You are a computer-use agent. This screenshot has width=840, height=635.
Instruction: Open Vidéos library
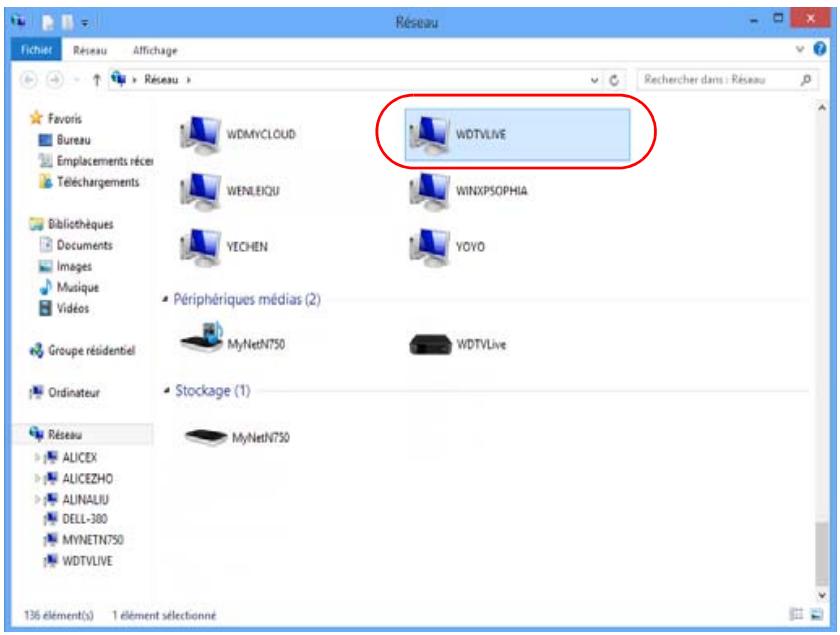click(x=73, y=308)
